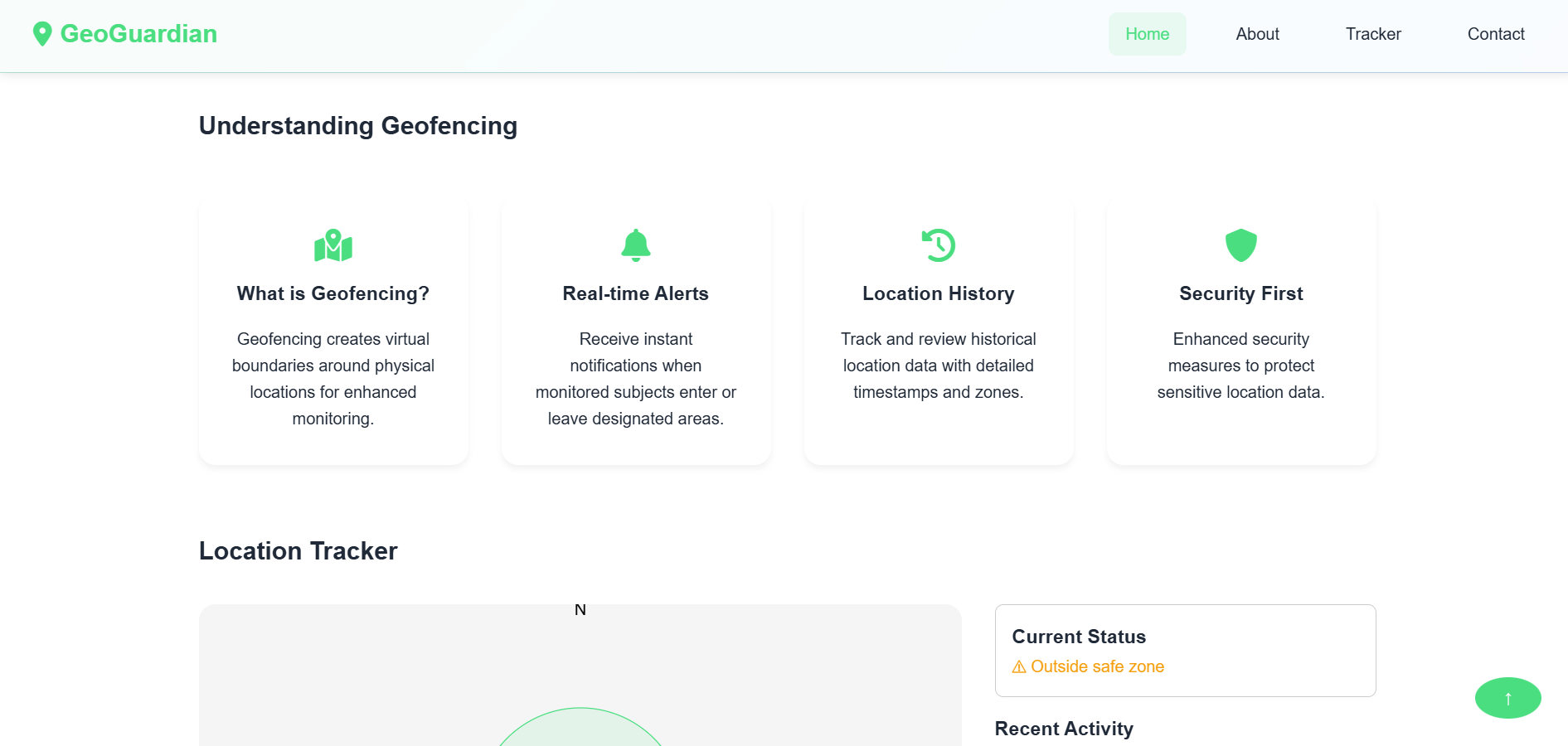Image resolution: width=1568 pixels, height=746 pixels.
Task: Select the 'Location History' card title
Action: 939,293
